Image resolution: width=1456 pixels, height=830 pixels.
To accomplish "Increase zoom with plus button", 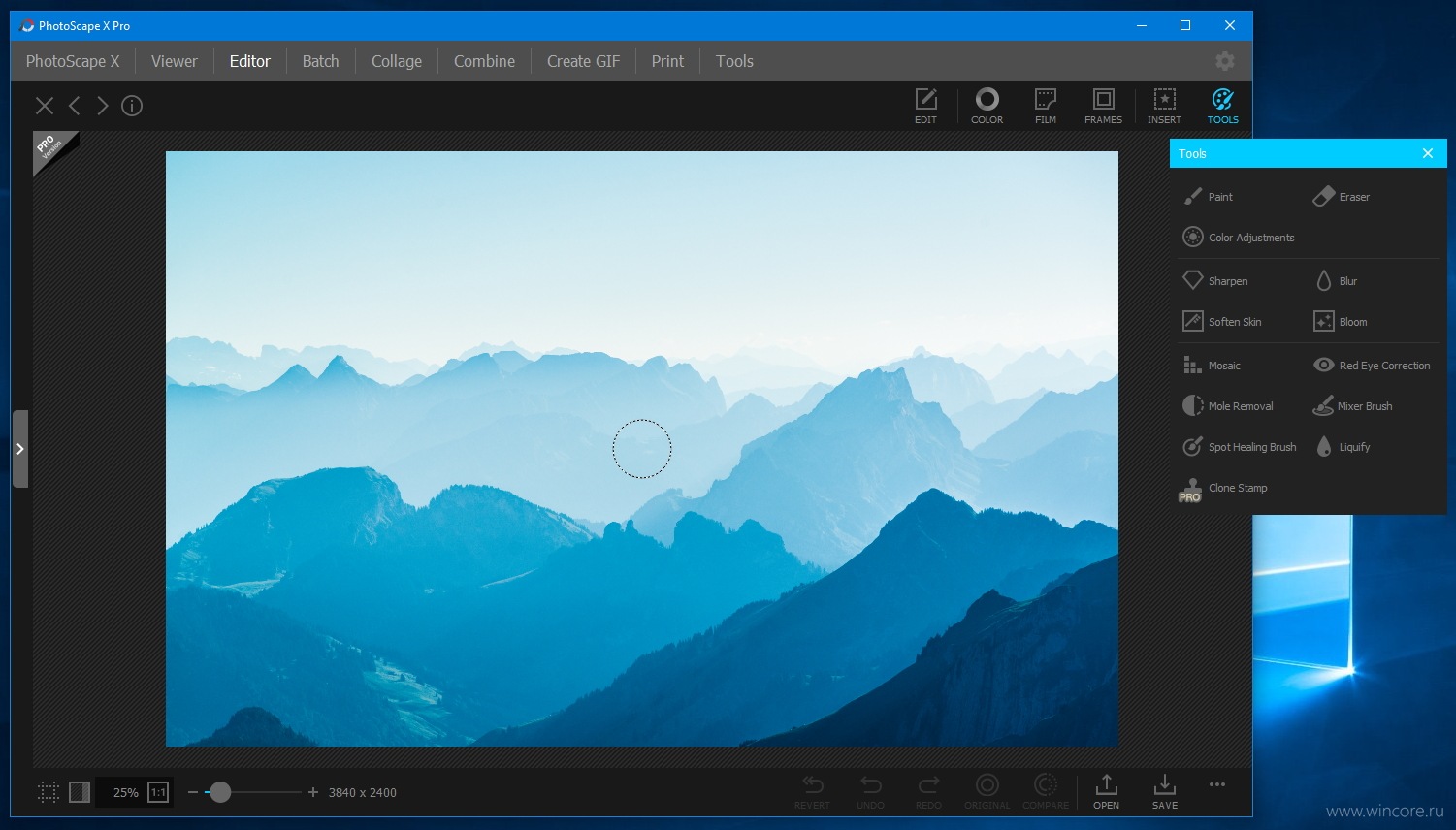I will 312,792.
